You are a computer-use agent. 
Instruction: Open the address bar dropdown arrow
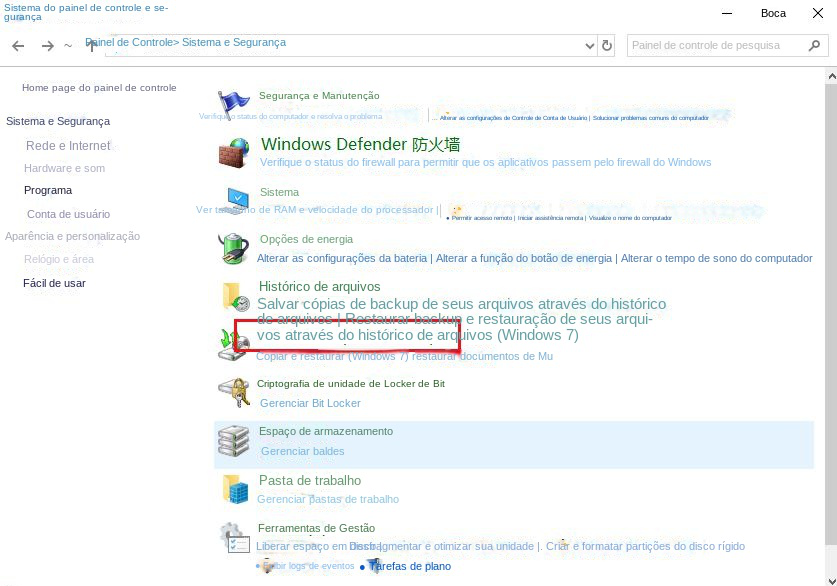click(592, 45)
